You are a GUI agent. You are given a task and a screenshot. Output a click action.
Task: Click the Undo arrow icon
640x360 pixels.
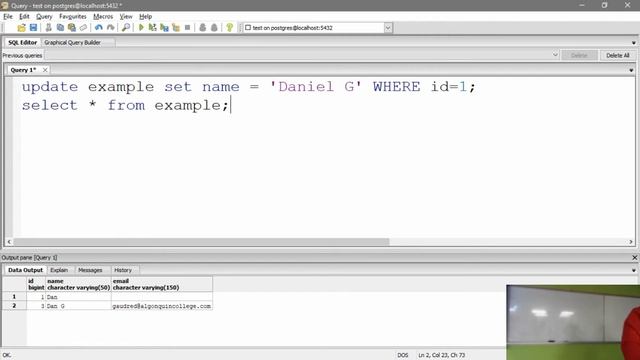point(98,28)
